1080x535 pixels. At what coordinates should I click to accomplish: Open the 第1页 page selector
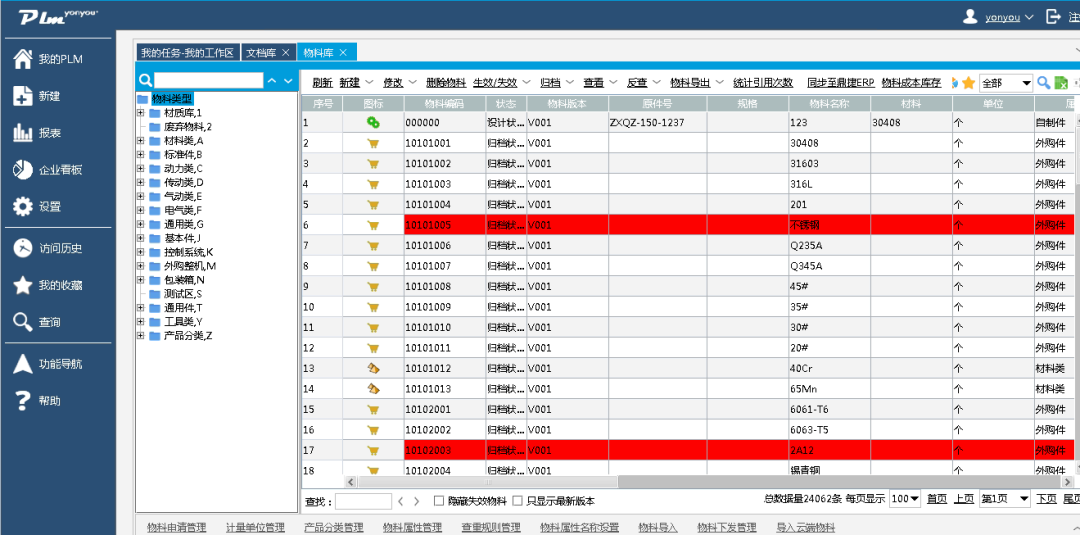[x=1005, y=499]
